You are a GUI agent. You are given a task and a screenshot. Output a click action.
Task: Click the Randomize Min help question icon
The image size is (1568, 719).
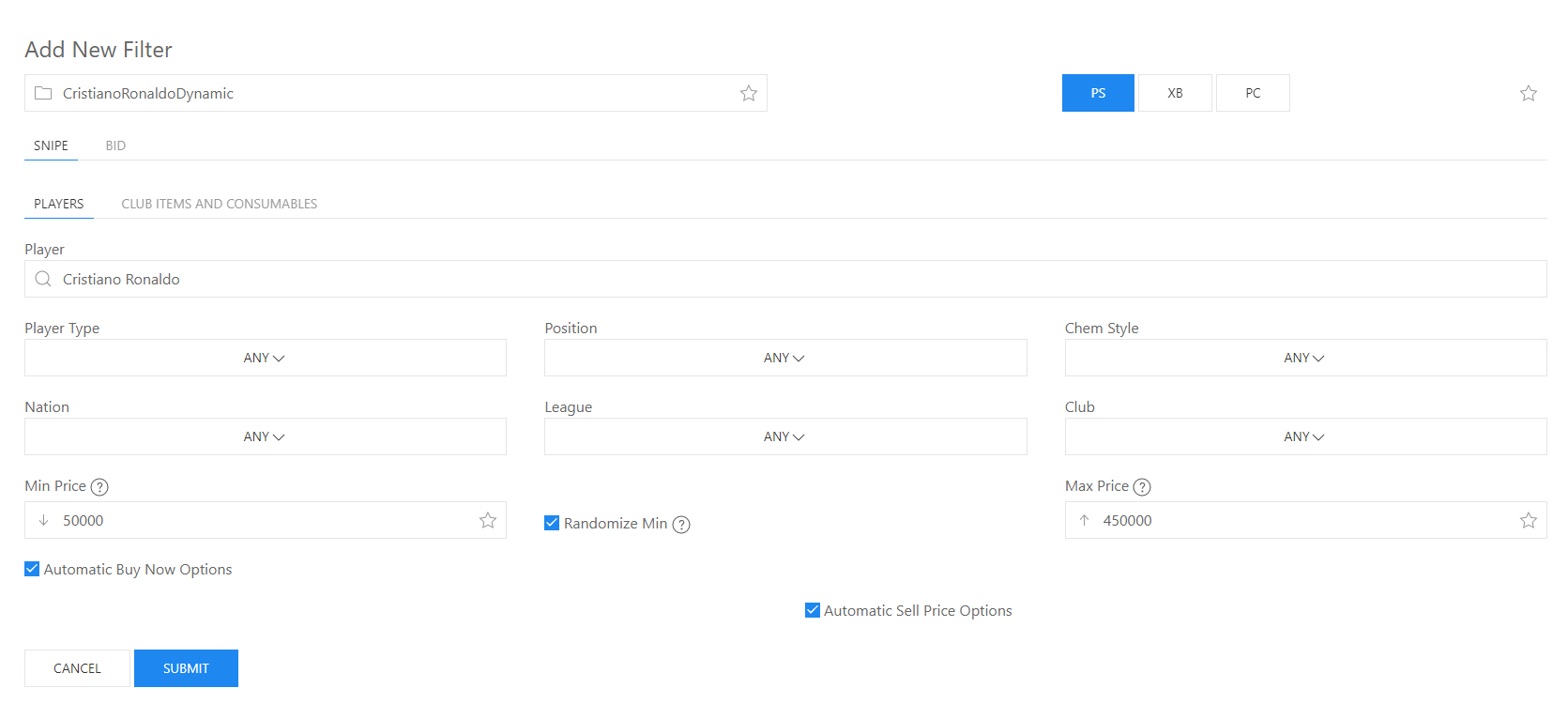[681, 525]
